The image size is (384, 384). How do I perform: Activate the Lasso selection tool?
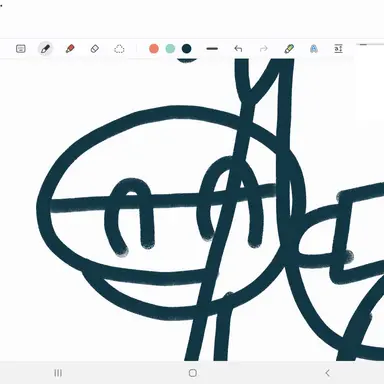click(x=119, y=49)
